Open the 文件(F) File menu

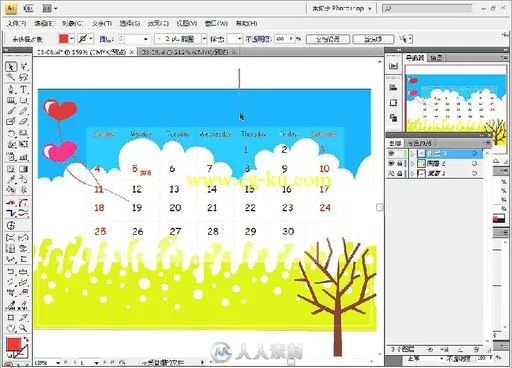[x=16, y=23]
